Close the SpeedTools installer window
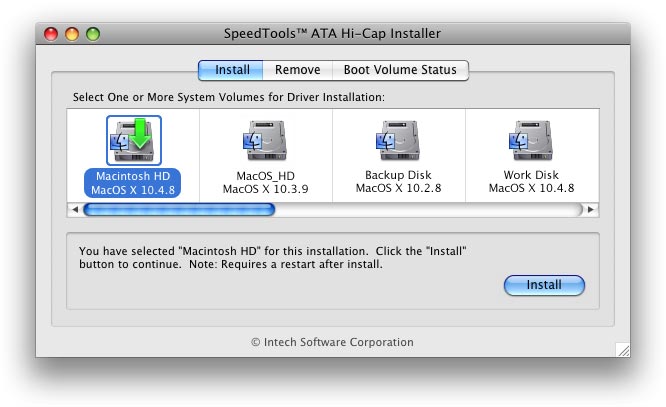The width and height of the screenshot is (666, 407). coord(51,35)
